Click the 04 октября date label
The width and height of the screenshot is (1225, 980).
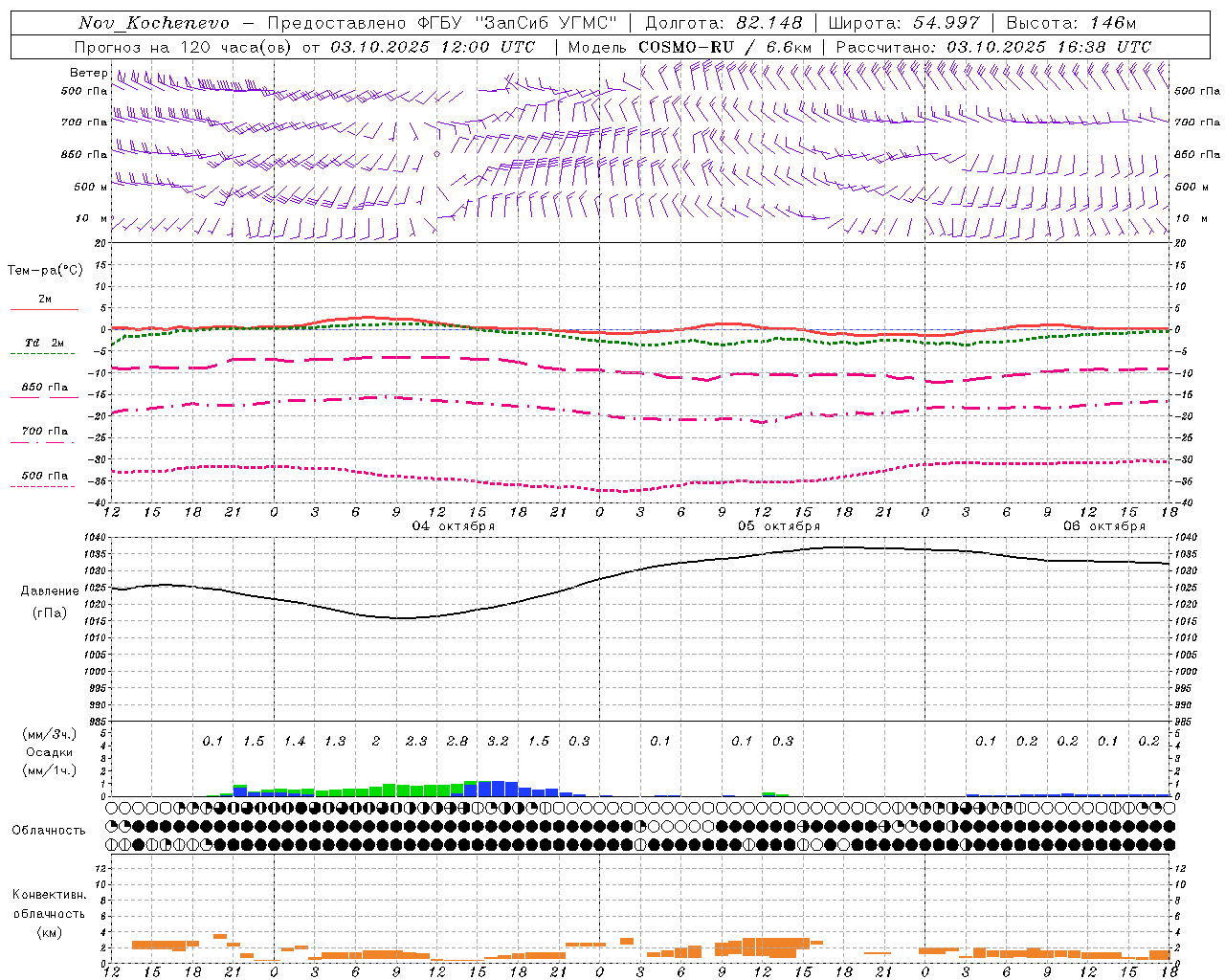(454, 526)
